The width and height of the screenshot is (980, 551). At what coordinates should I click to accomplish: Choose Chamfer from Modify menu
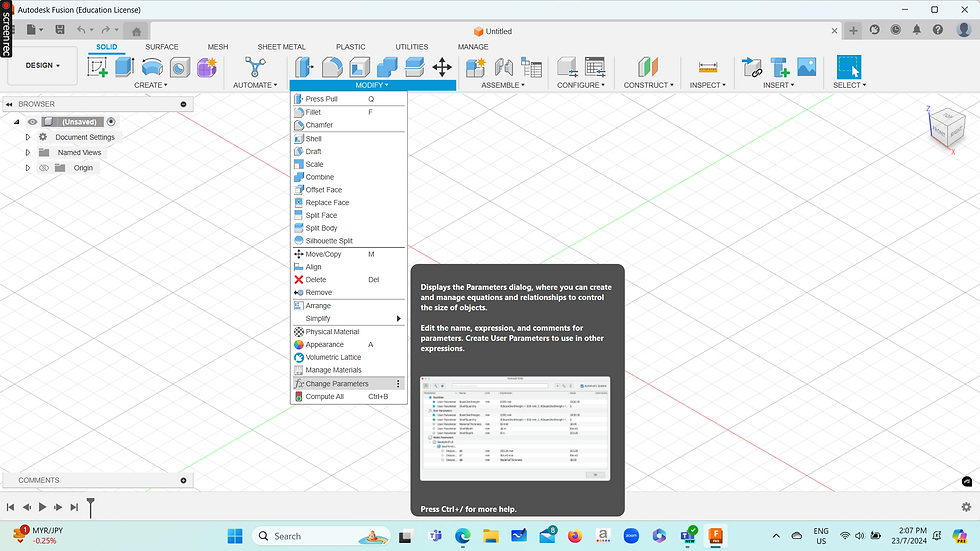coord(349,125)
